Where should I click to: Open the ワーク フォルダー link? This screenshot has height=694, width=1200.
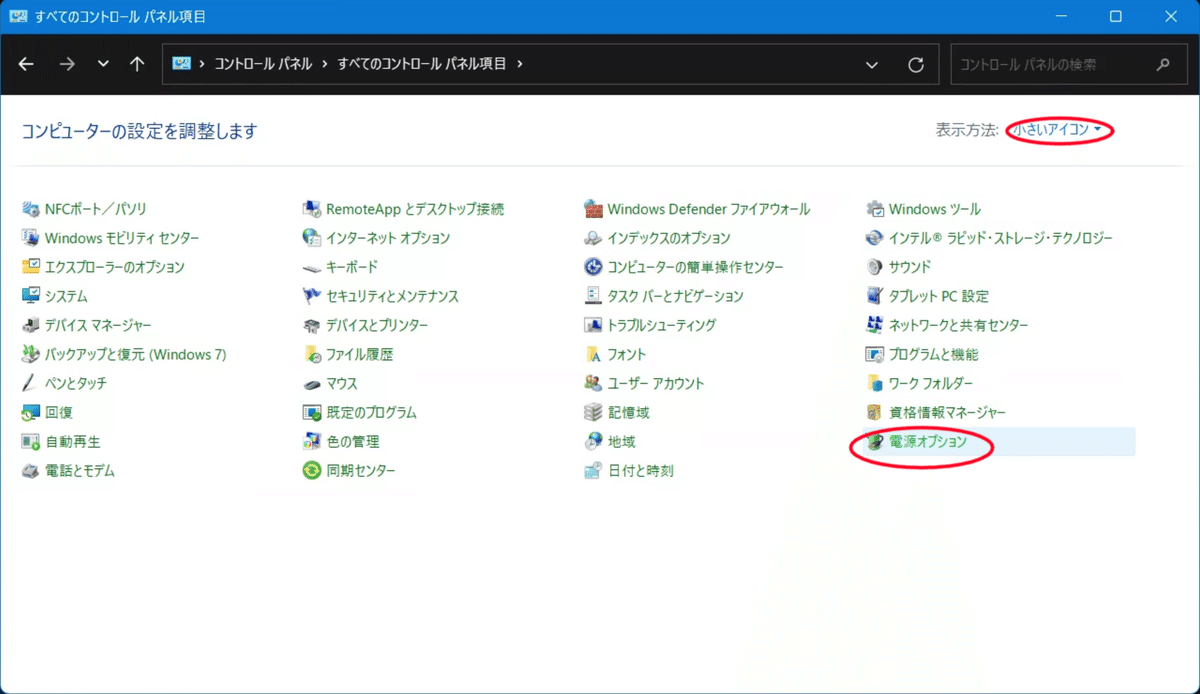931,383
